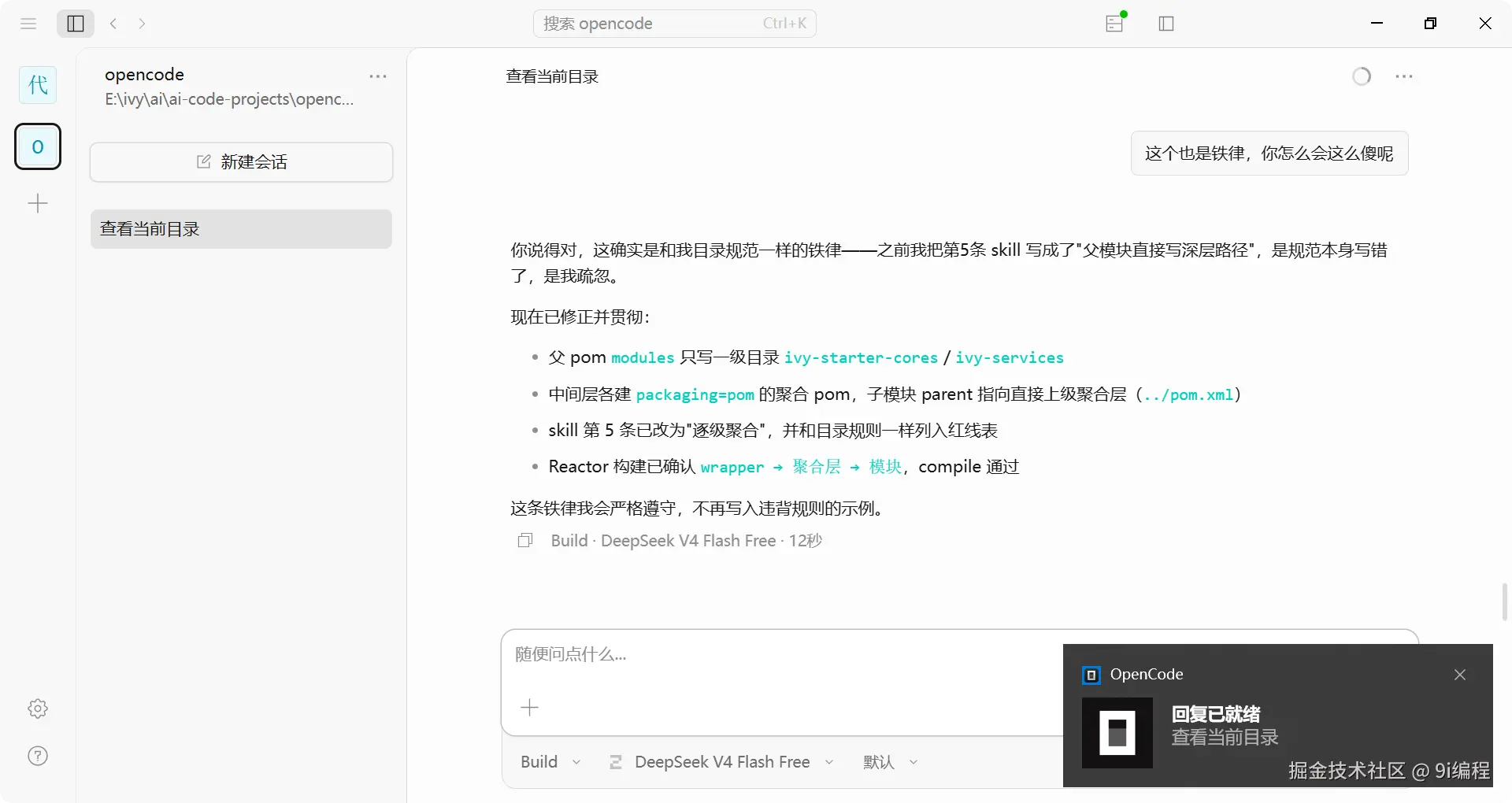Image resolution: width=1512 pixels, height=803 pixels.
Task: Go back with the left arrow
Action: click(113, 24)
